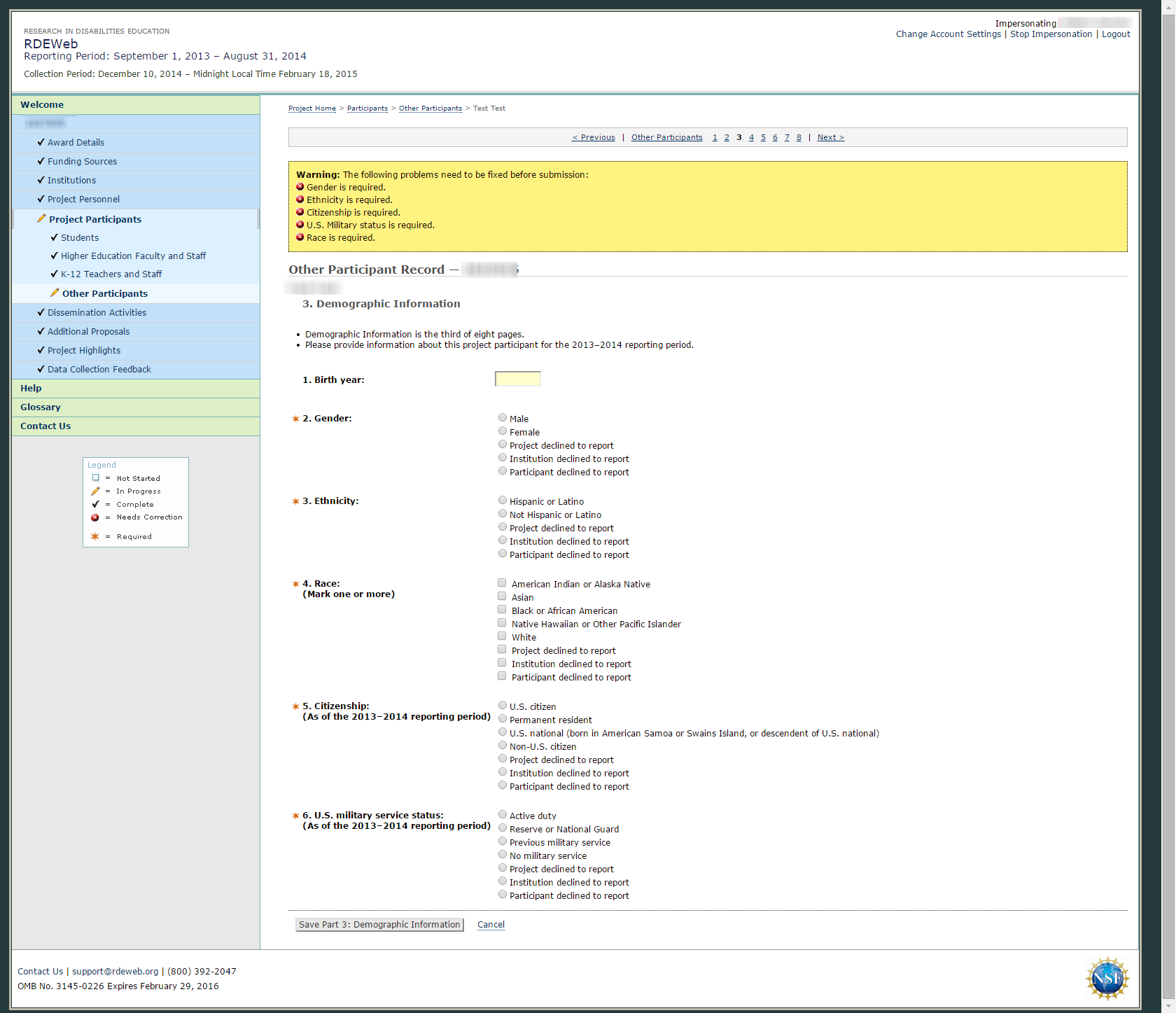The image size is (1176, 1013).
Task: Click the Next page link
Action: click(830, 137)
